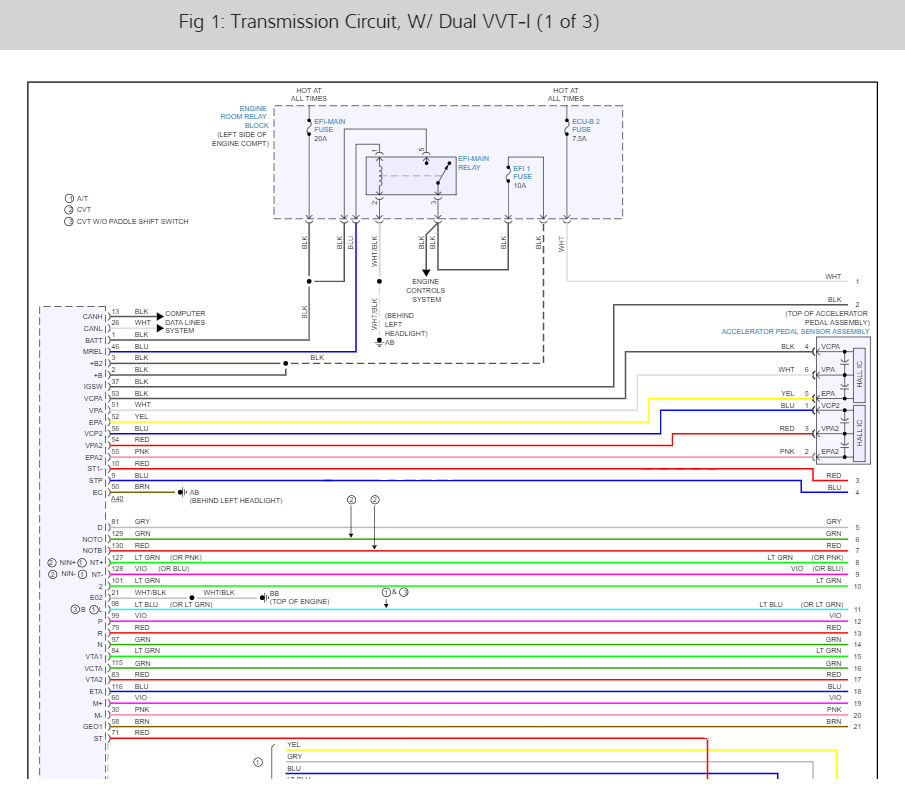Image resolution: width=905 pixels, height=810 pixels.
Task: Click circled 3 CVT W/O paddle shift legend
Action: coord(126,221)
